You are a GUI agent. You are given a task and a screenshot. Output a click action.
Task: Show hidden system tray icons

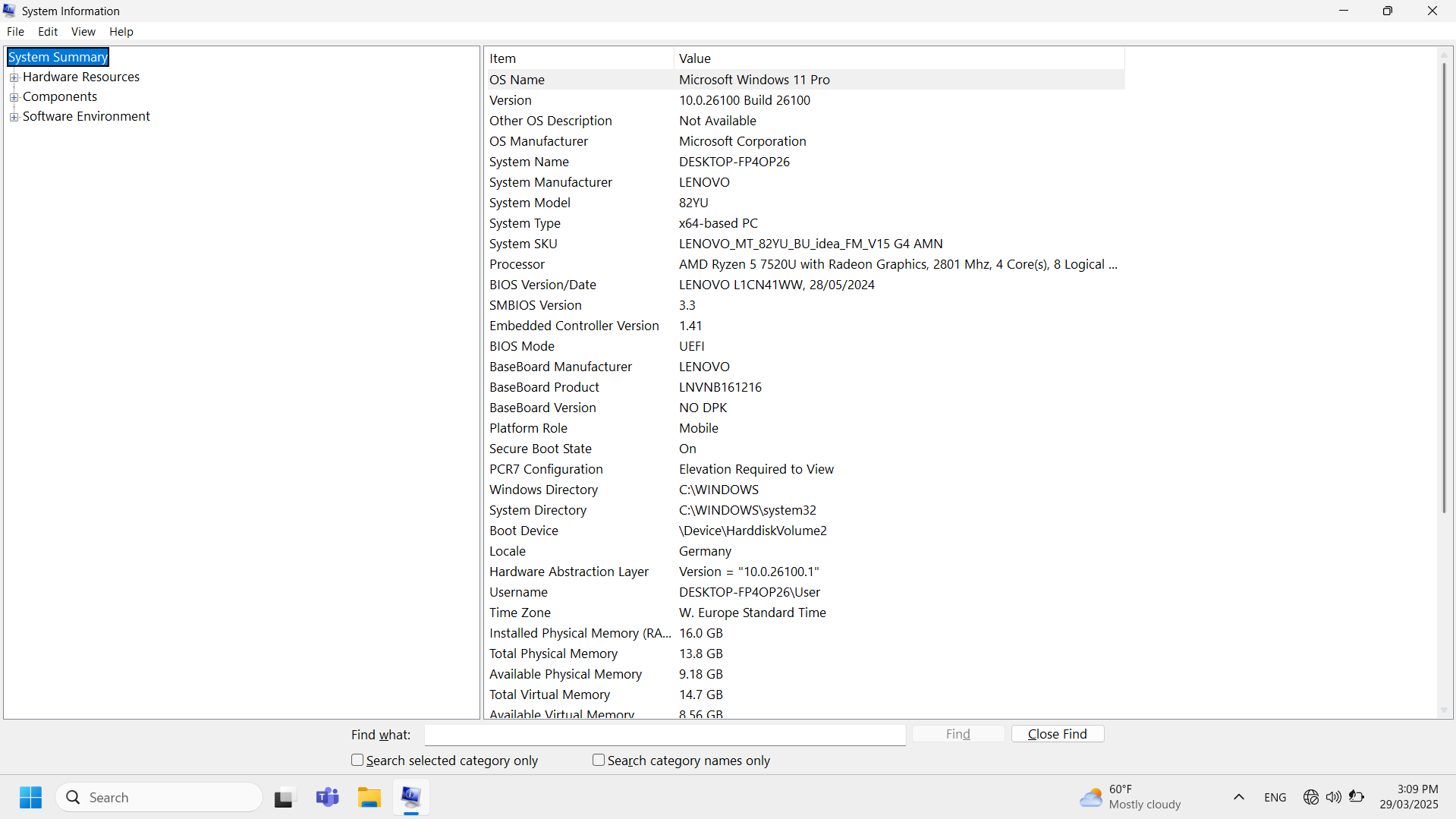pos(1239,797)
